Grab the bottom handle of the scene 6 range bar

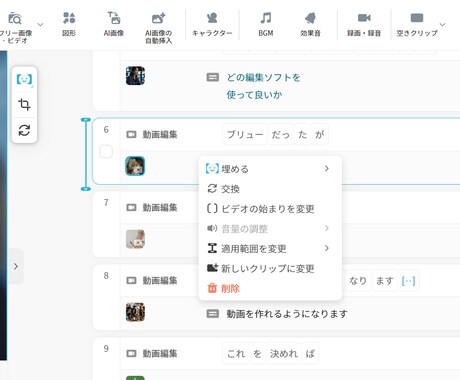86,189
